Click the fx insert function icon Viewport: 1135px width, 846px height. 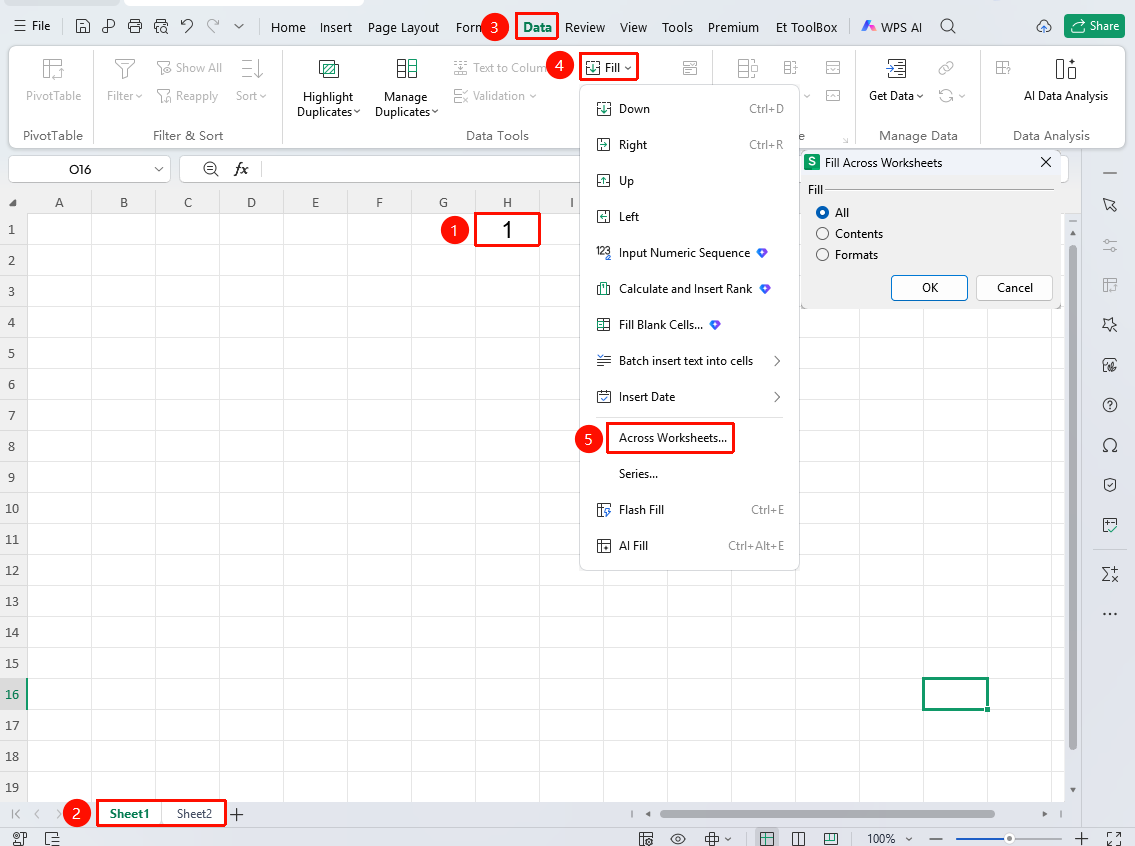(x=241, y=169)
